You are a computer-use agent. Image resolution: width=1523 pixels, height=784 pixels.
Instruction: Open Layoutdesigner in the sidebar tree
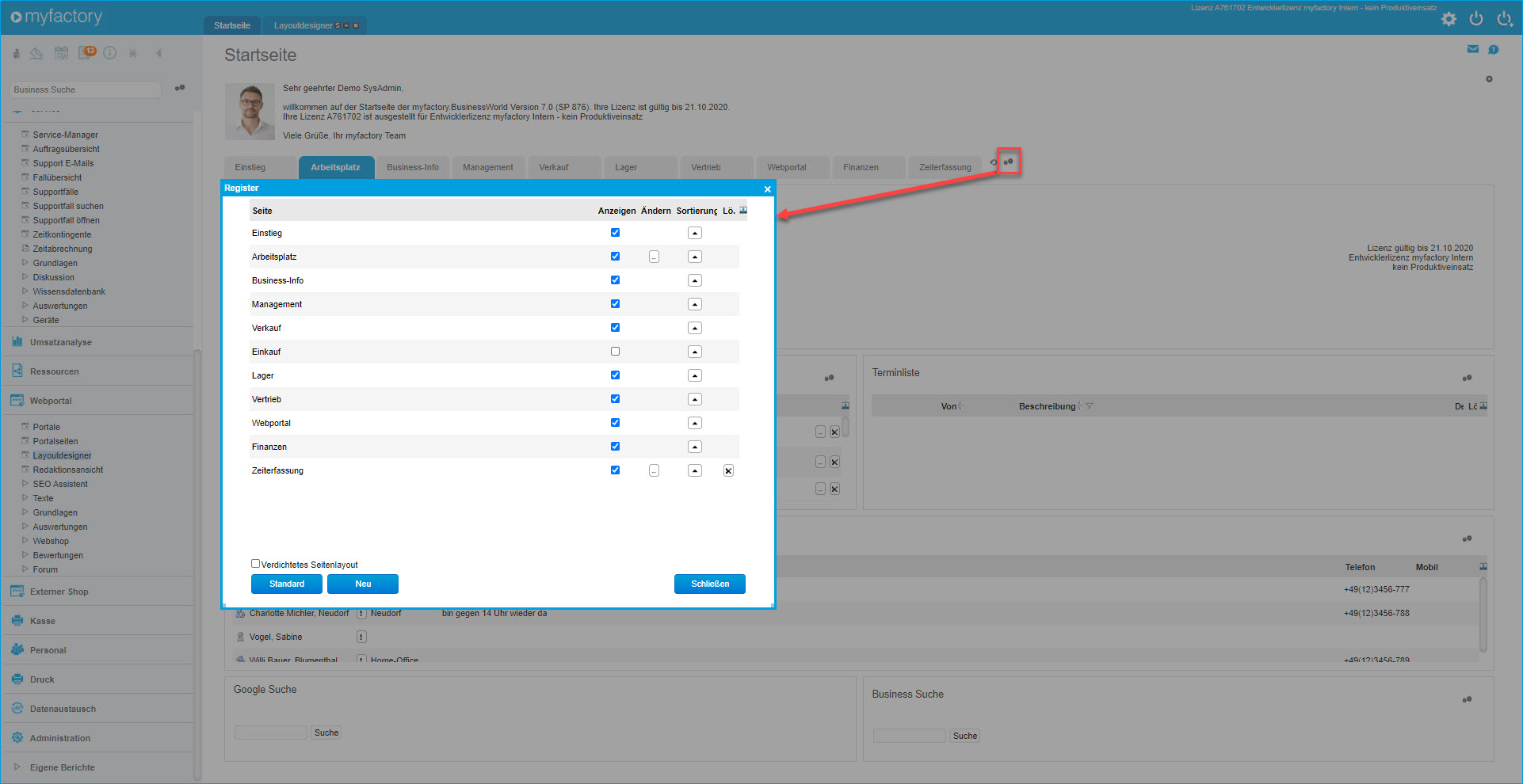pos(62,455)
